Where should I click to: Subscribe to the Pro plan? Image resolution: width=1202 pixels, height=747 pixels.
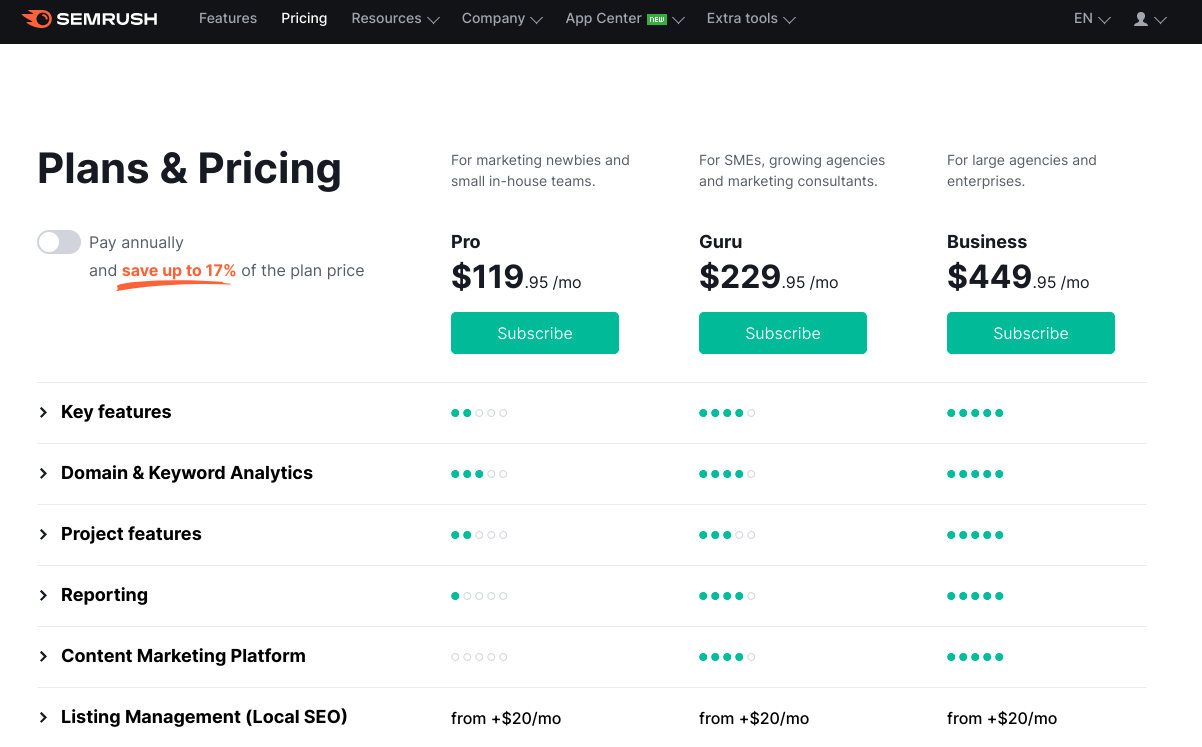coord(535,333)
